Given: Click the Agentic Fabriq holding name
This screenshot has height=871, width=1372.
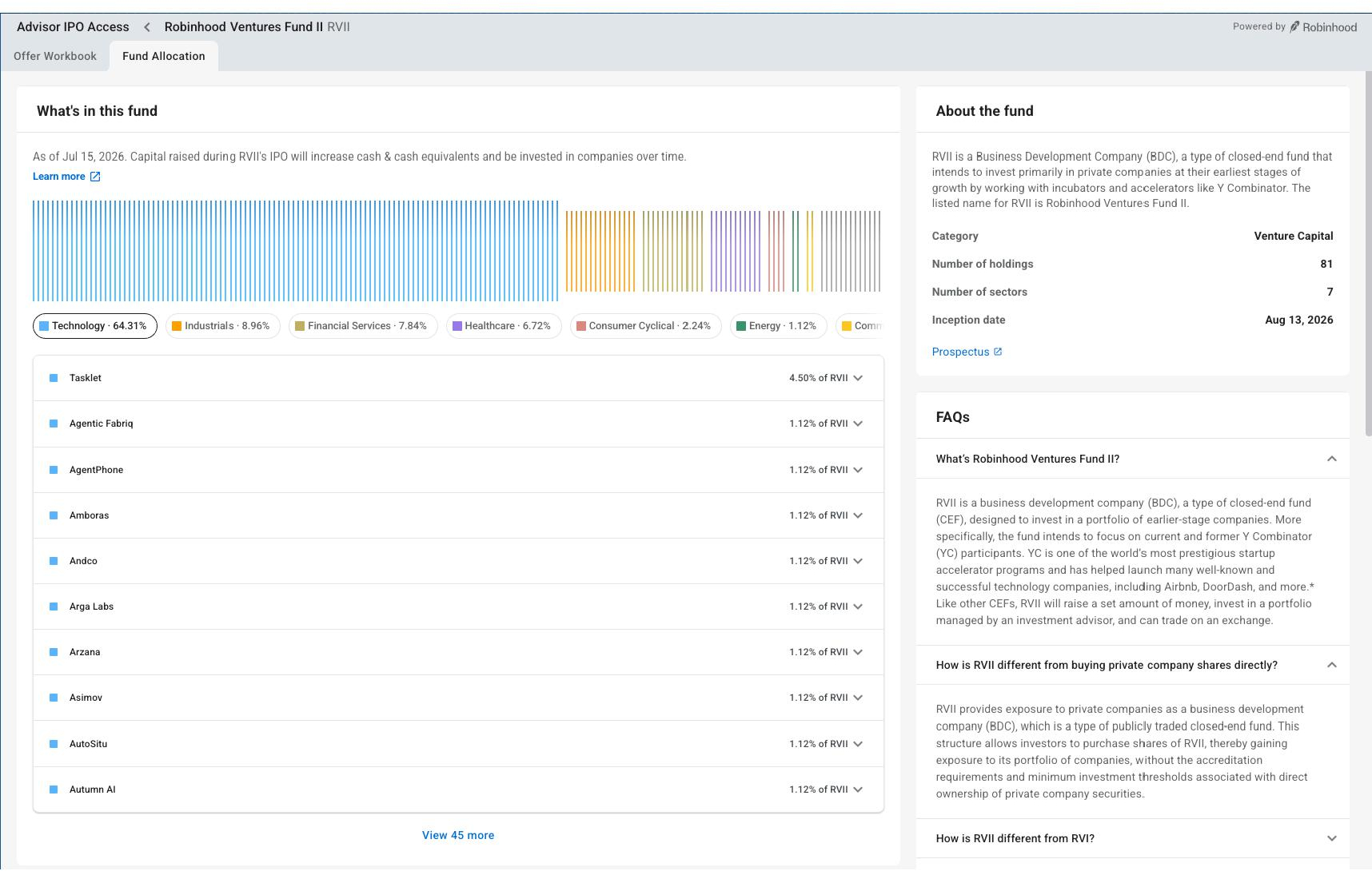Looking at the screenshot, I should 102,424.
